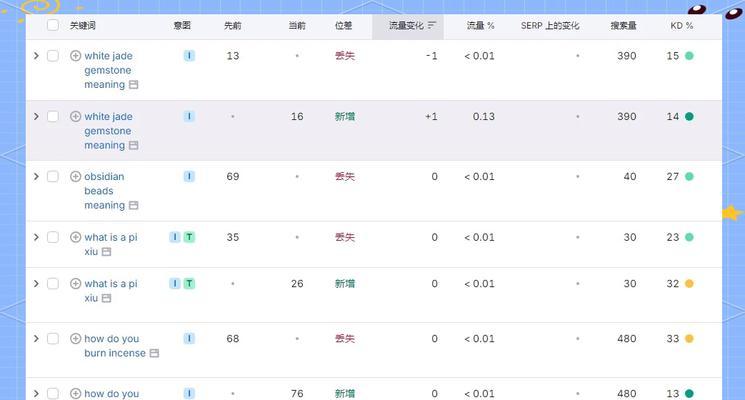Click search volume value 40
This screenshot has width=745, height=400.
[630, 176]
